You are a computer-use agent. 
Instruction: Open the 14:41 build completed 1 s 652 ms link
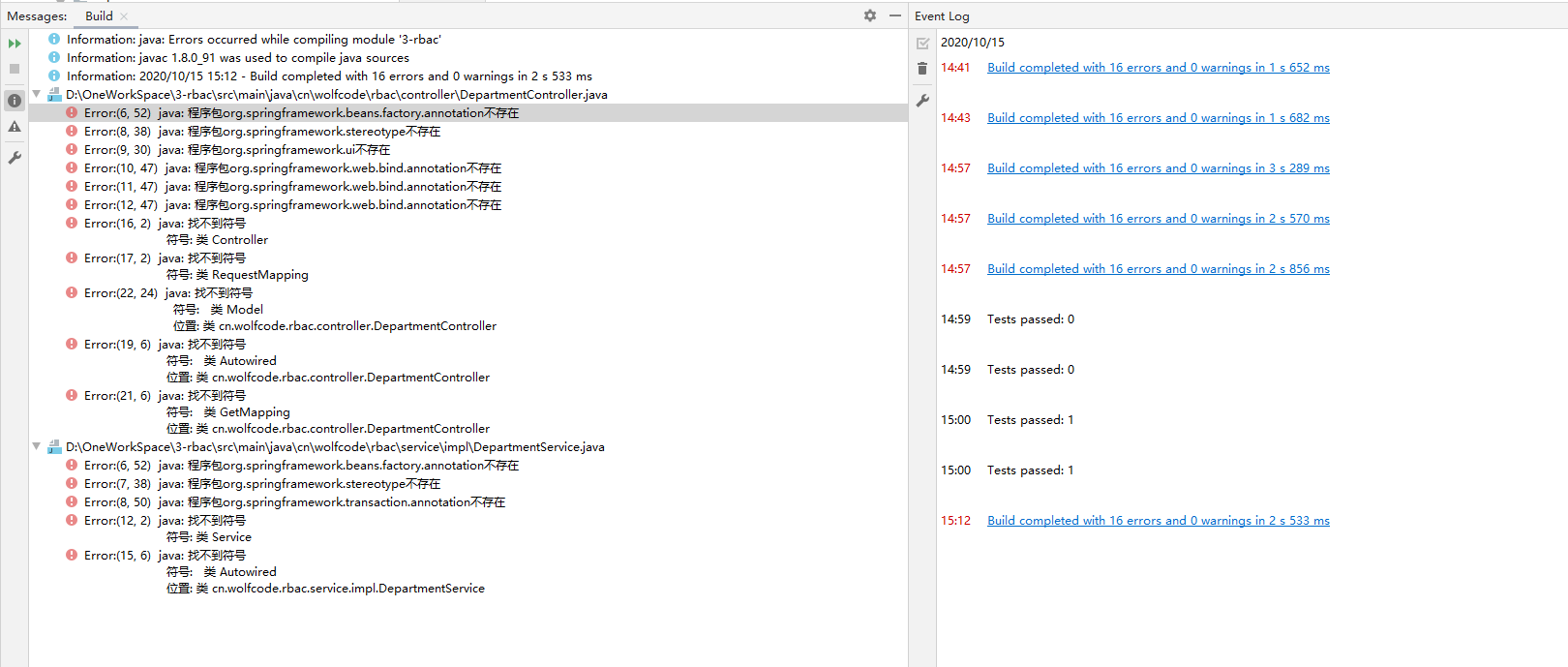pos(1159,68)
